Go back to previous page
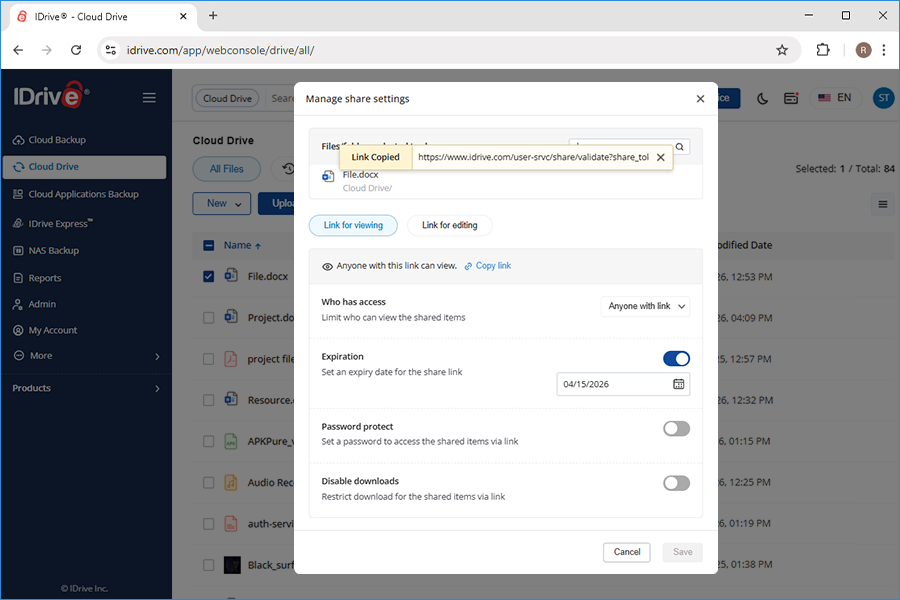Image resolution: width=900 pixels, height=600 pixels. pos(18,51)
